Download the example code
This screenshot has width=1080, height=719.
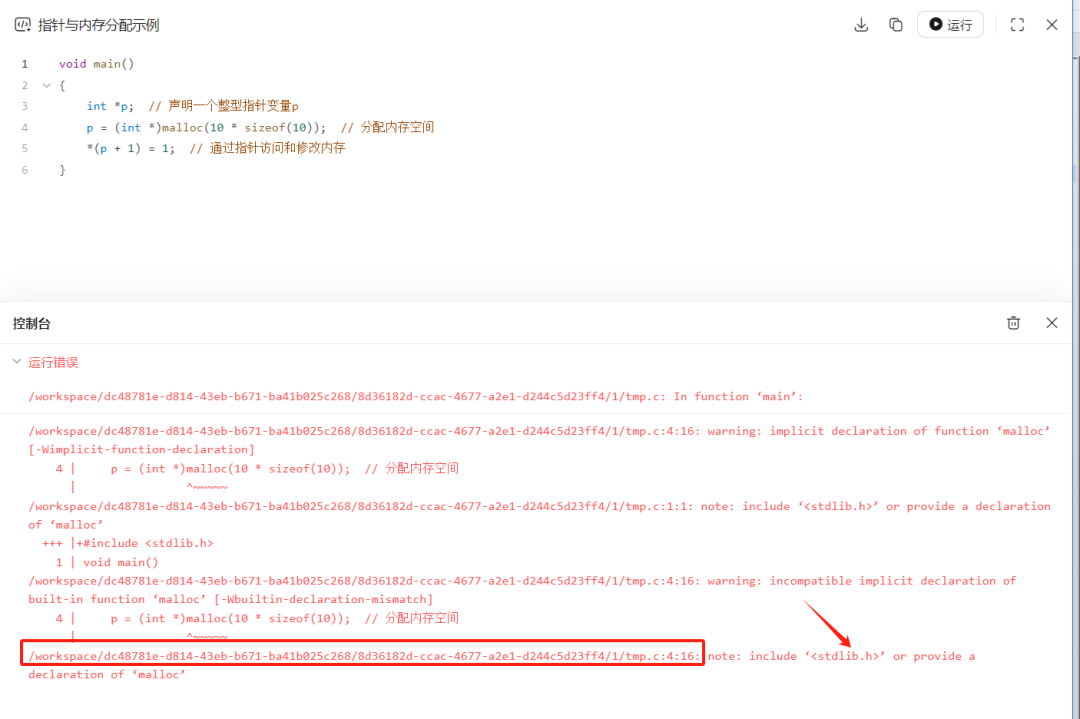click(861, 24)
